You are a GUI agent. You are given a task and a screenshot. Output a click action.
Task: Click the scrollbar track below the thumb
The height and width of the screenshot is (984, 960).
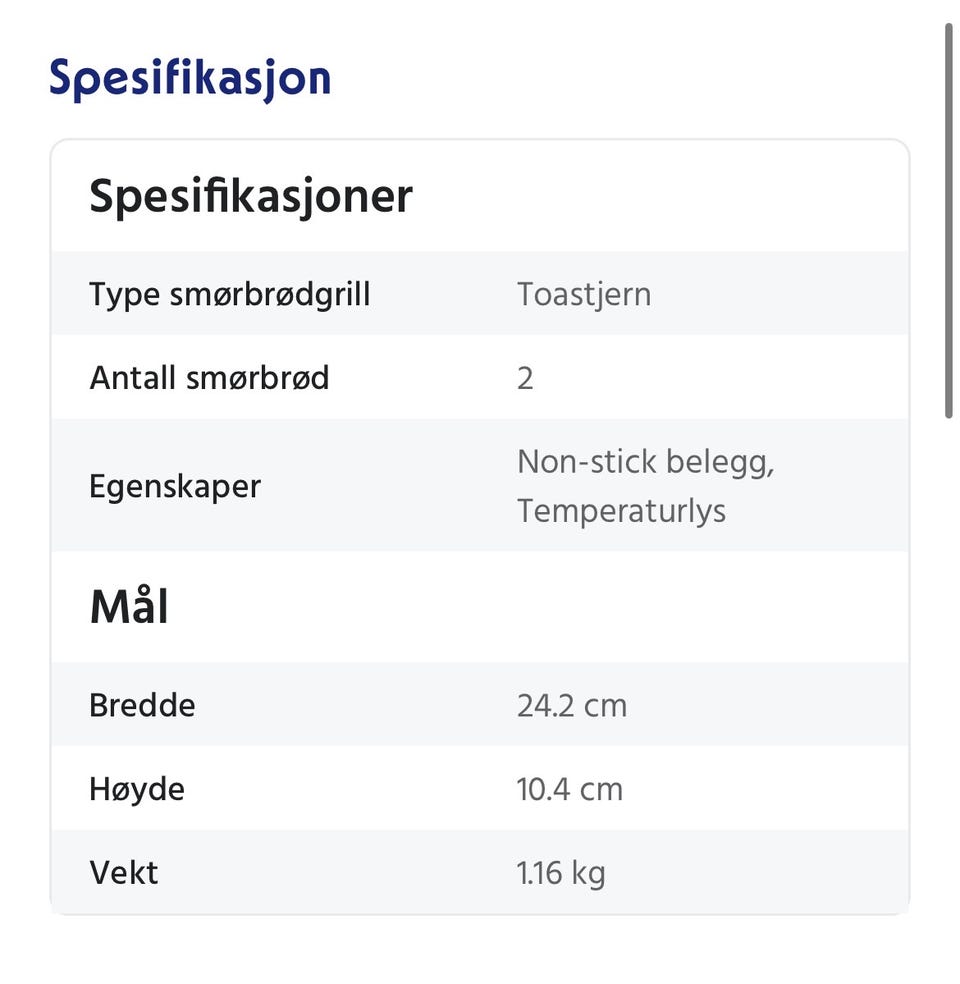(949, 690)
